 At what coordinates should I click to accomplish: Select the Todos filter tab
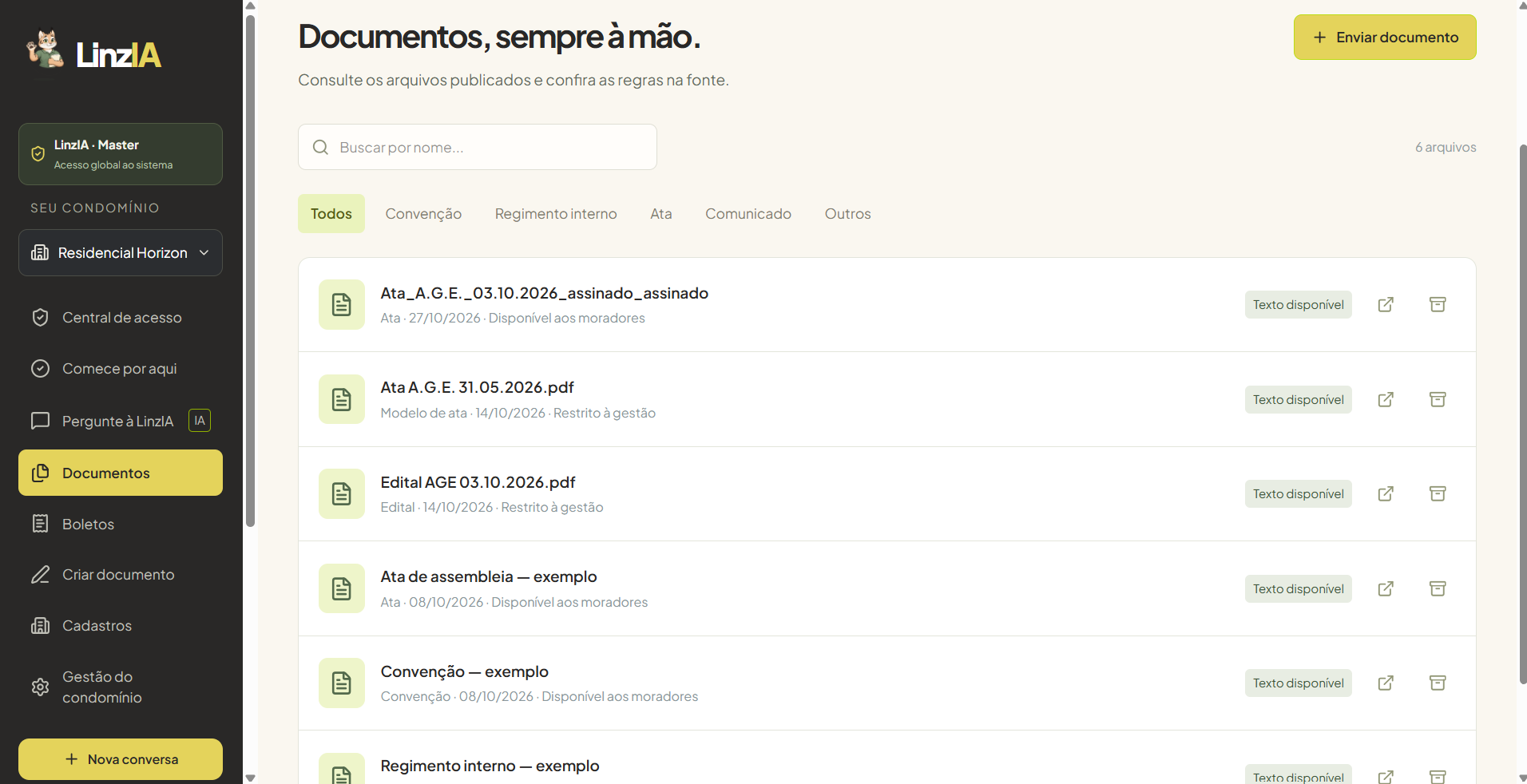[331, 214]
